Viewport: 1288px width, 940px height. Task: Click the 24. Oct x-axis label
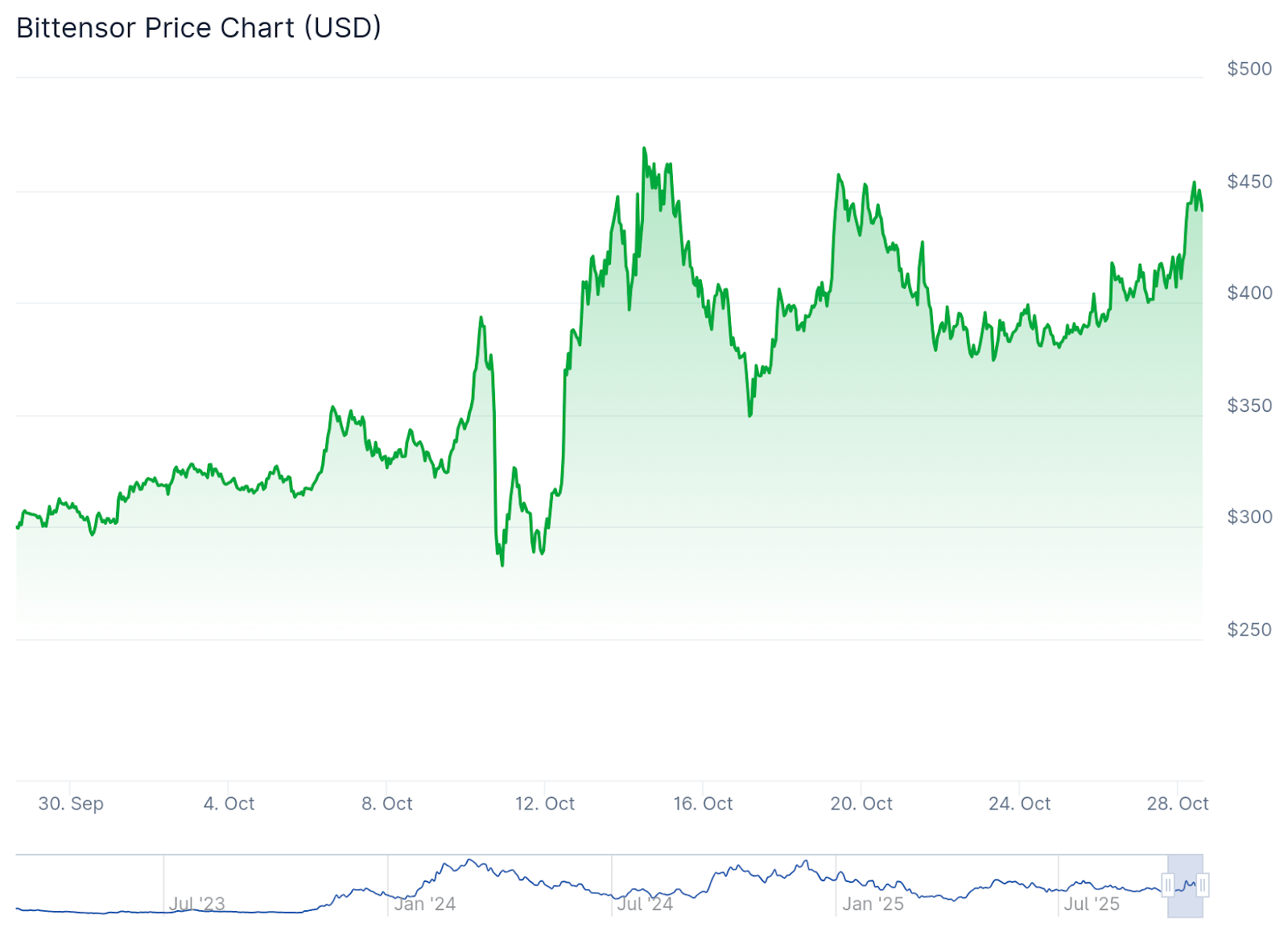click(1019, 803)
